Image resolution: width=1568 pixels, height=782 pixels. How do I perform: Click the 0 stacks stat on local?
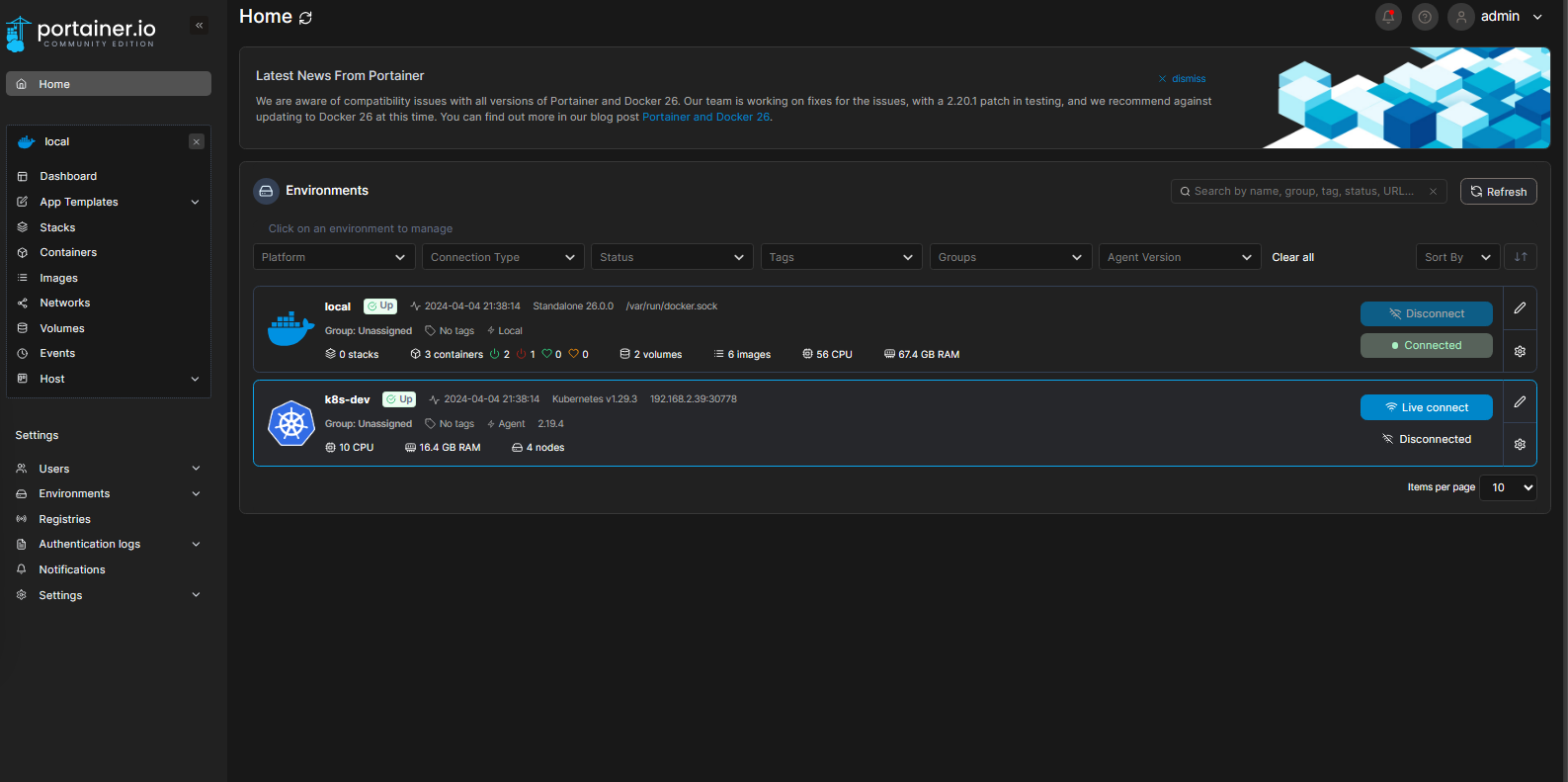352,354
